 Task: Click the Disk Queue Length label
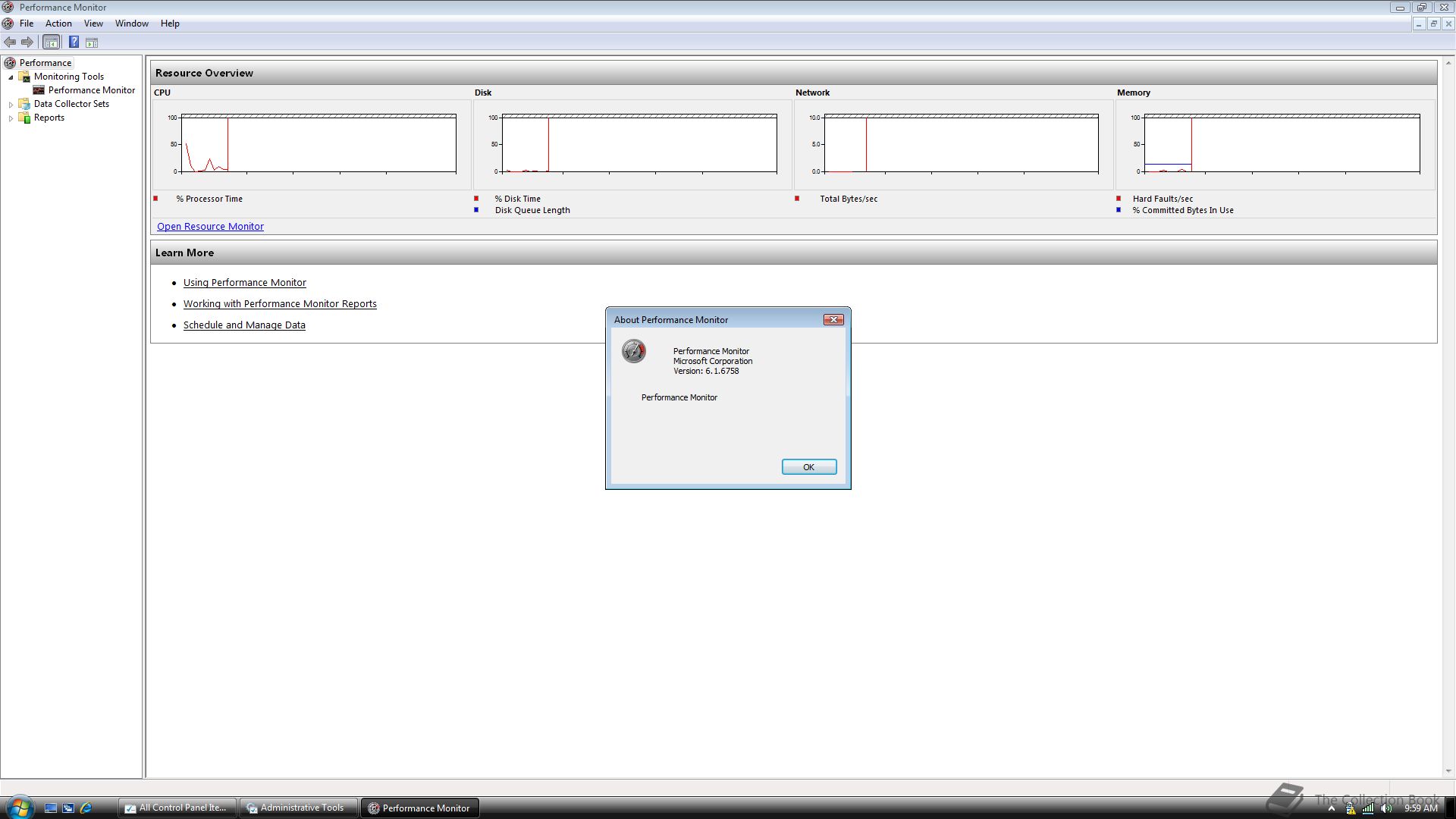pyautogui.click(x=532, y=210)
